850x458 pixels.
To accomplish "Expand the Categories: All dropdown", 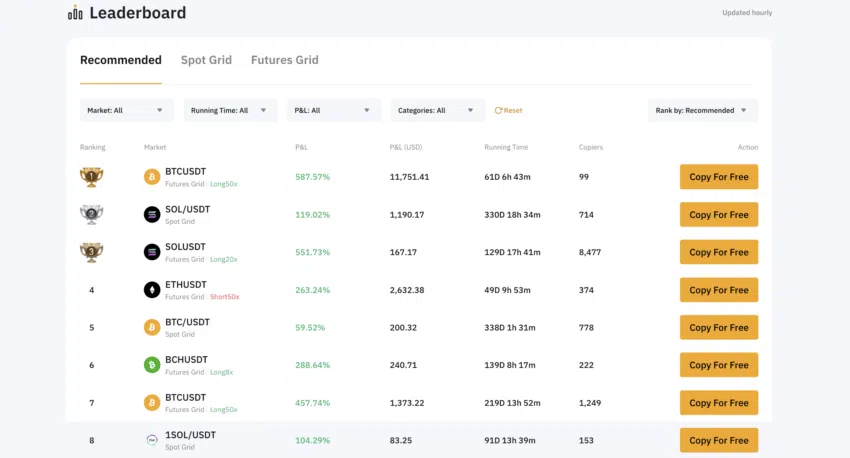I will pyautogui.click(x=437, y=110).
